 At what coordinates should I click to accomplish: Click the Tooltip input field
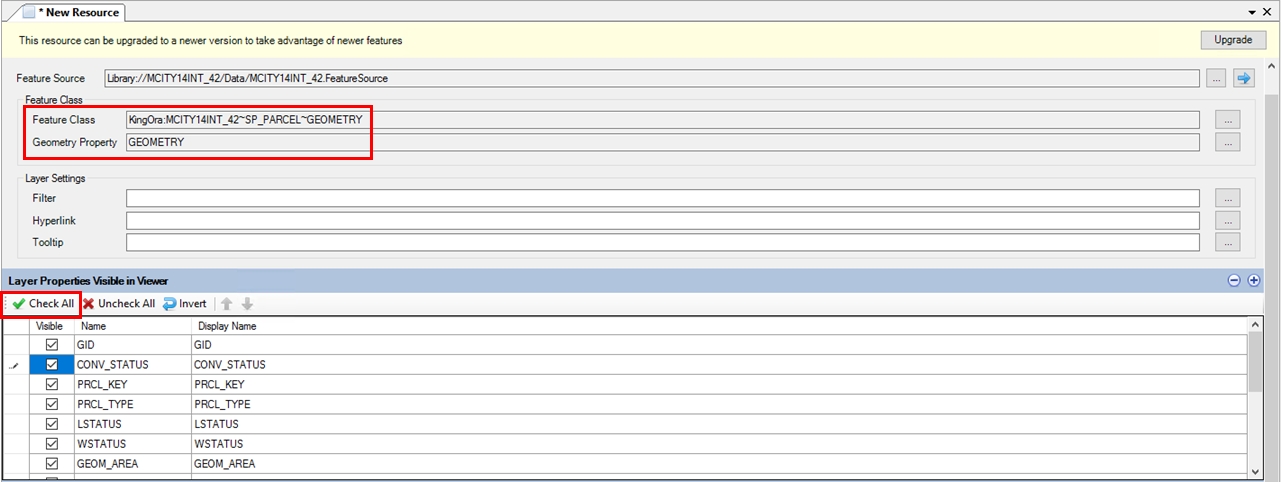[662, 242]
